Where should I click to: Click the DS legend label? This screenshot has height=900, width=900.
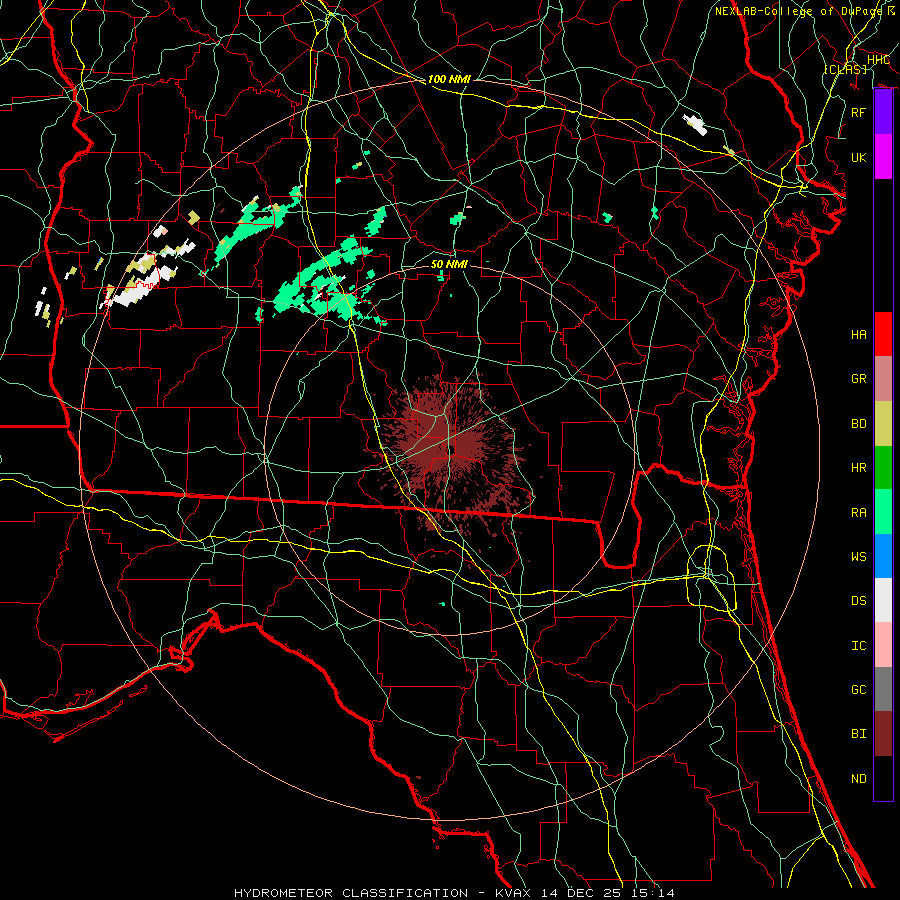click(x=859, y=600)
